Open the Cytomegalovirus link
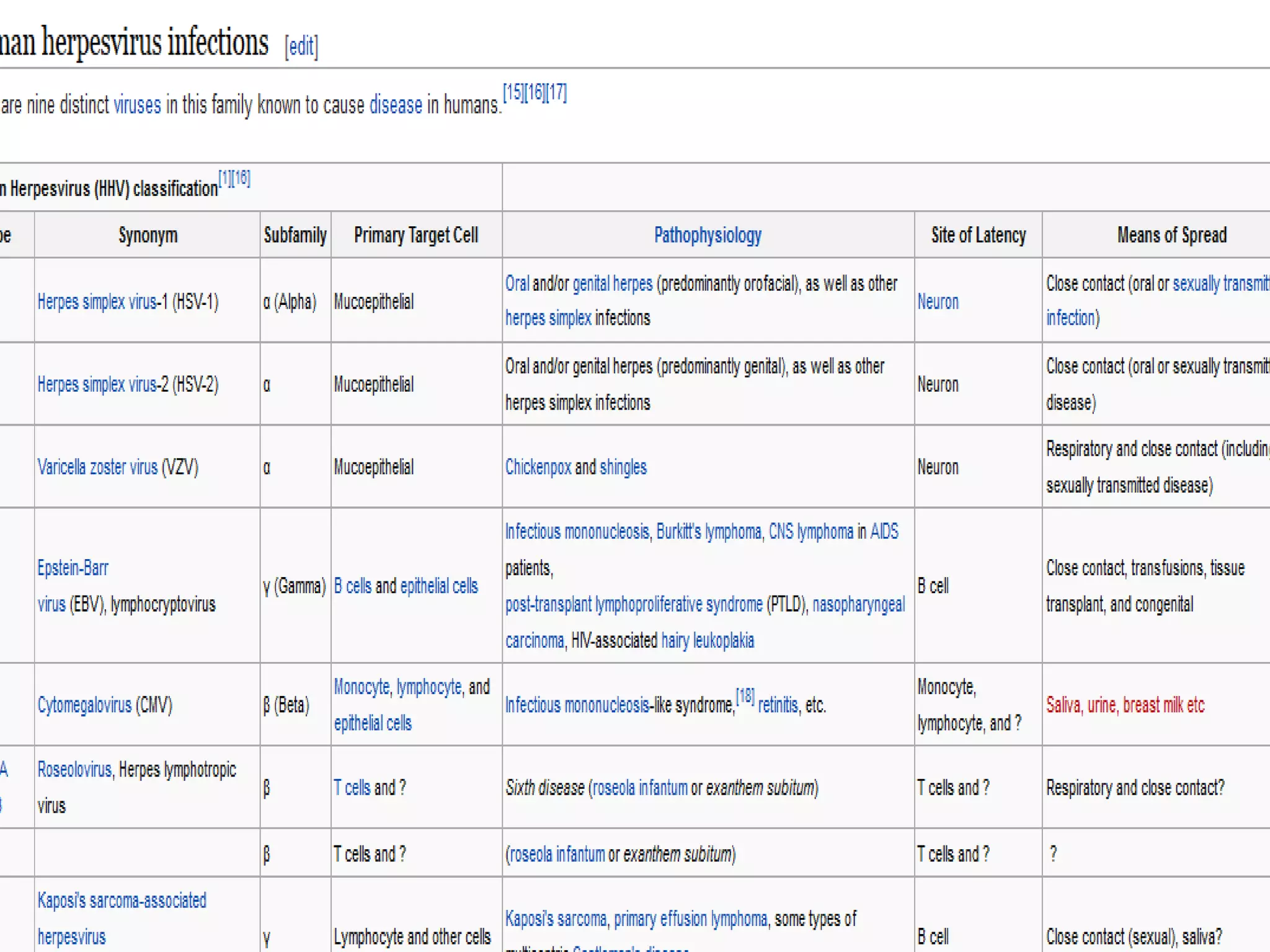Viewport: 1270px width, 952px height. tap(84, 705)
